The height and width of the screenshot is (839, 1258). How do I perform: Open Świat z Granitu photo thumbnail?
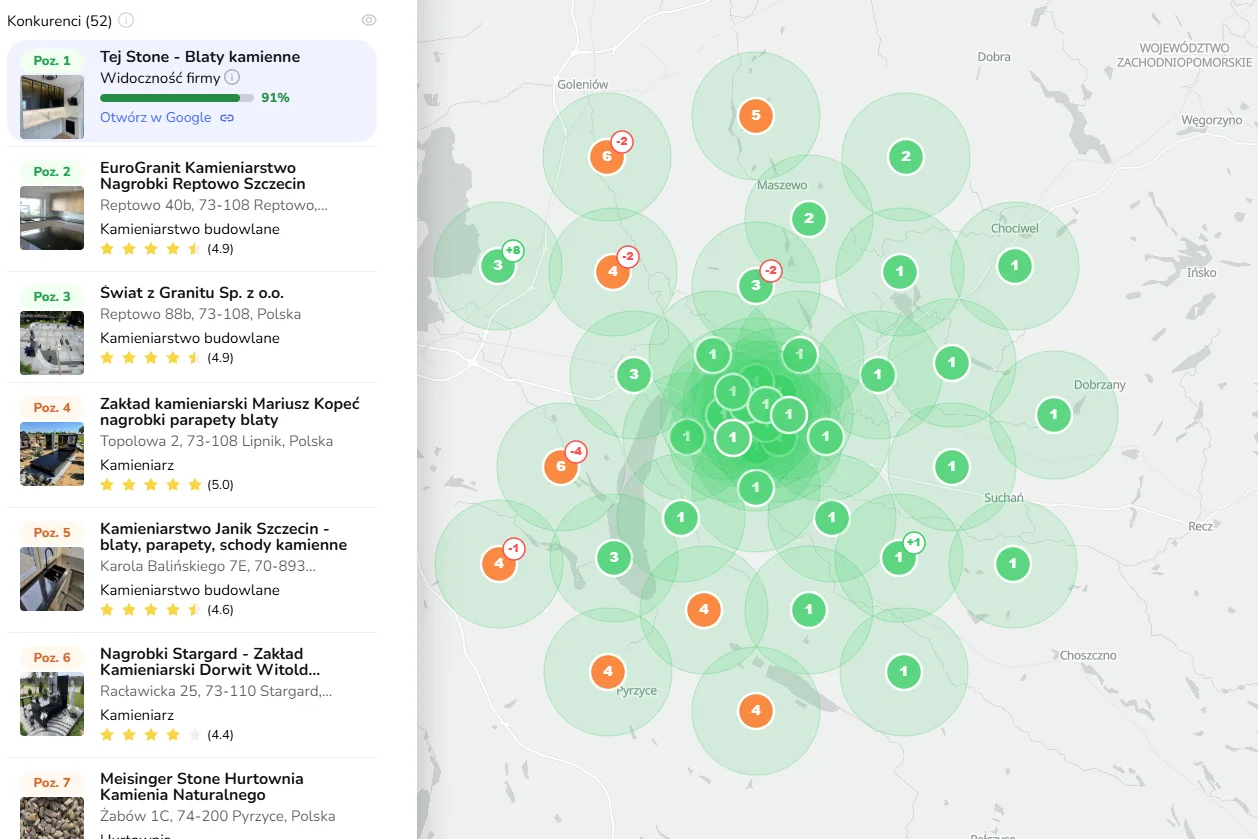[52, 343]
